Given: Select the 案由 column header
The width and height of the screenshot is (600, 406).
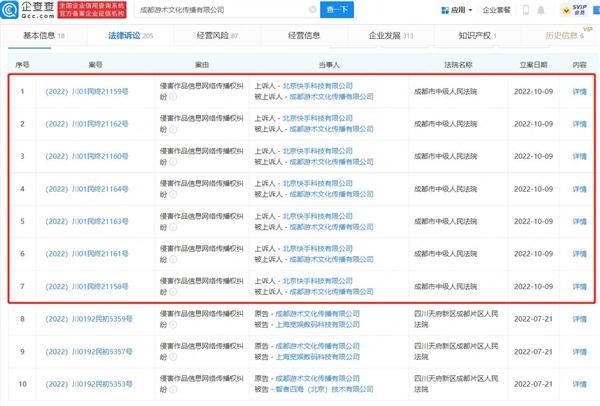Looking at the screenshot, I should point(202,65).
